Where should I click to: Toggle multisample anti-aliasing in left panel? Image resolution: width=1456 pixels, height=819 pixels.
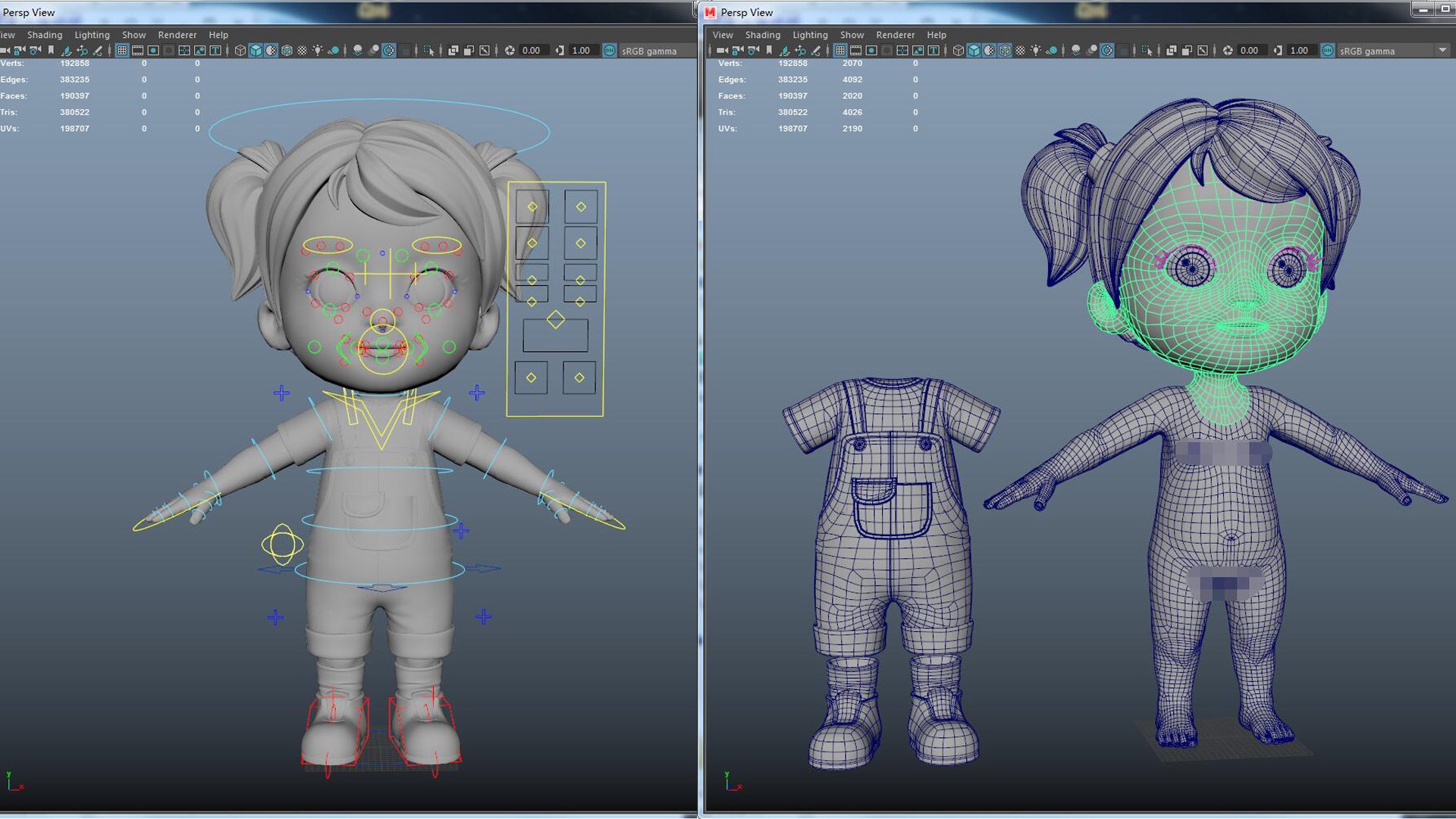[389, 51]
